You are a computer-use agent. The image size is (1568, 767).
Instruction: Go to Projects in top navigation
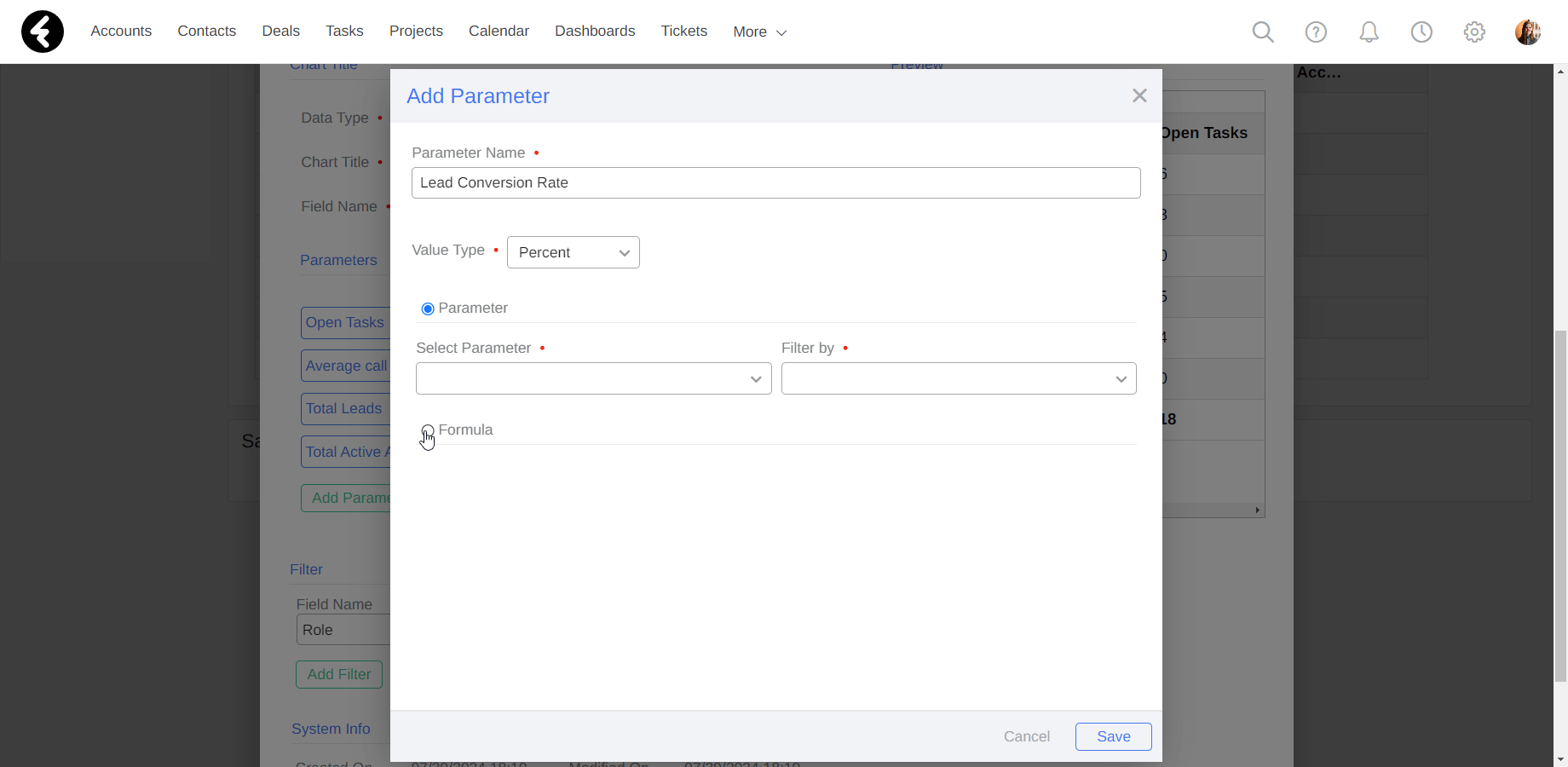[x=416, y=31]
